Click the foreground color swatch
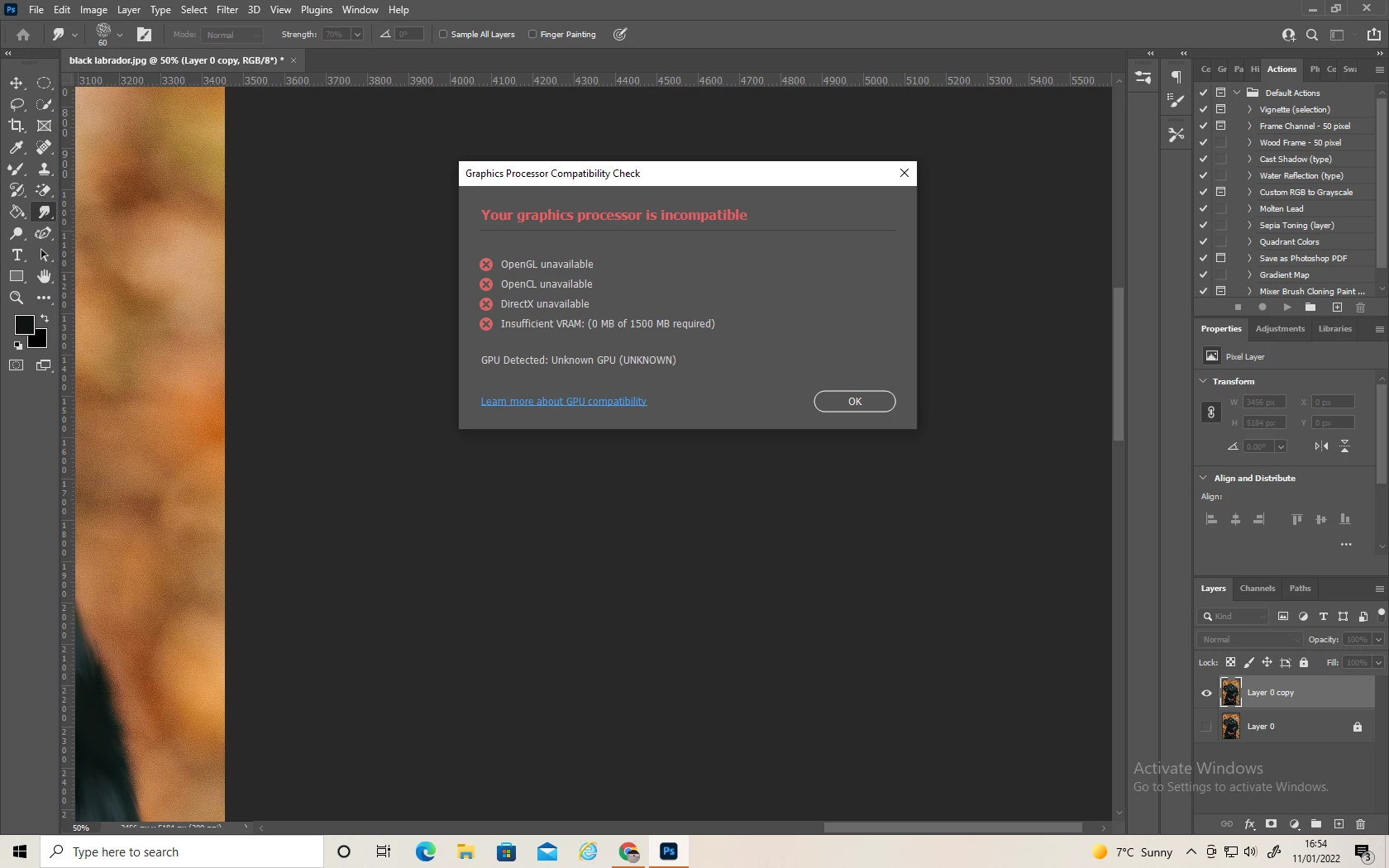 [x=24, y=325]
